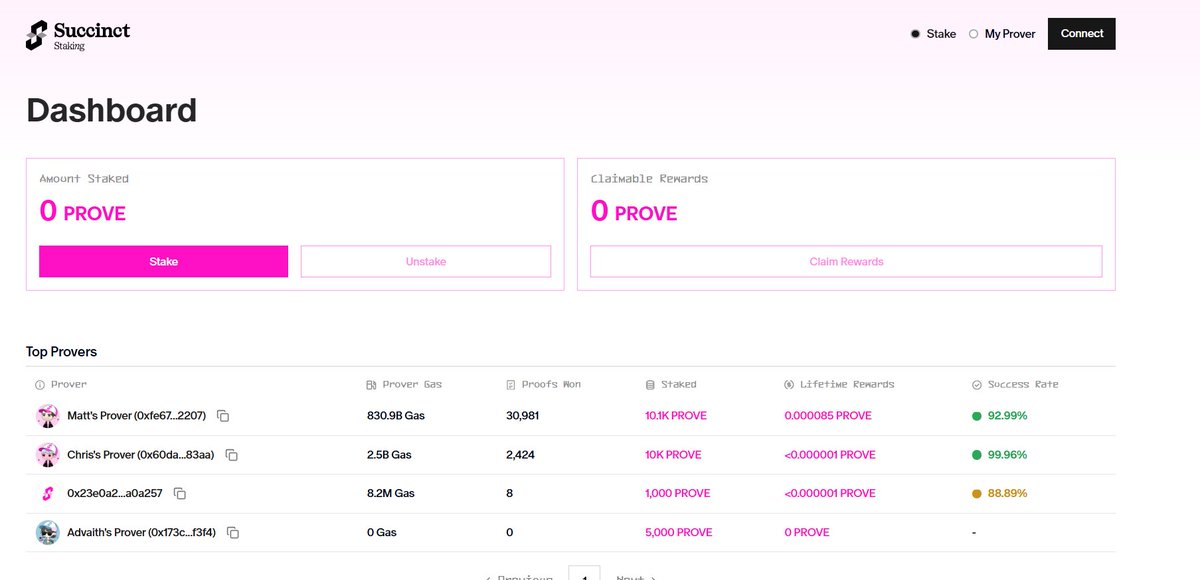
Task: Click the 5,000 PROVE staked value
Action: [679, 533]
